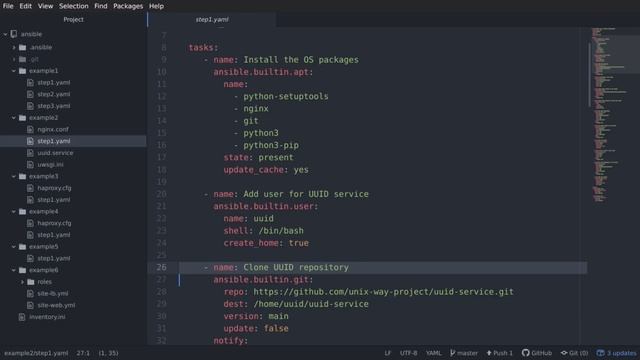Image resolution: width=640 pixels, height=360 pixels.
Task: Open site-web.yml file
Action: coord(56,305)
